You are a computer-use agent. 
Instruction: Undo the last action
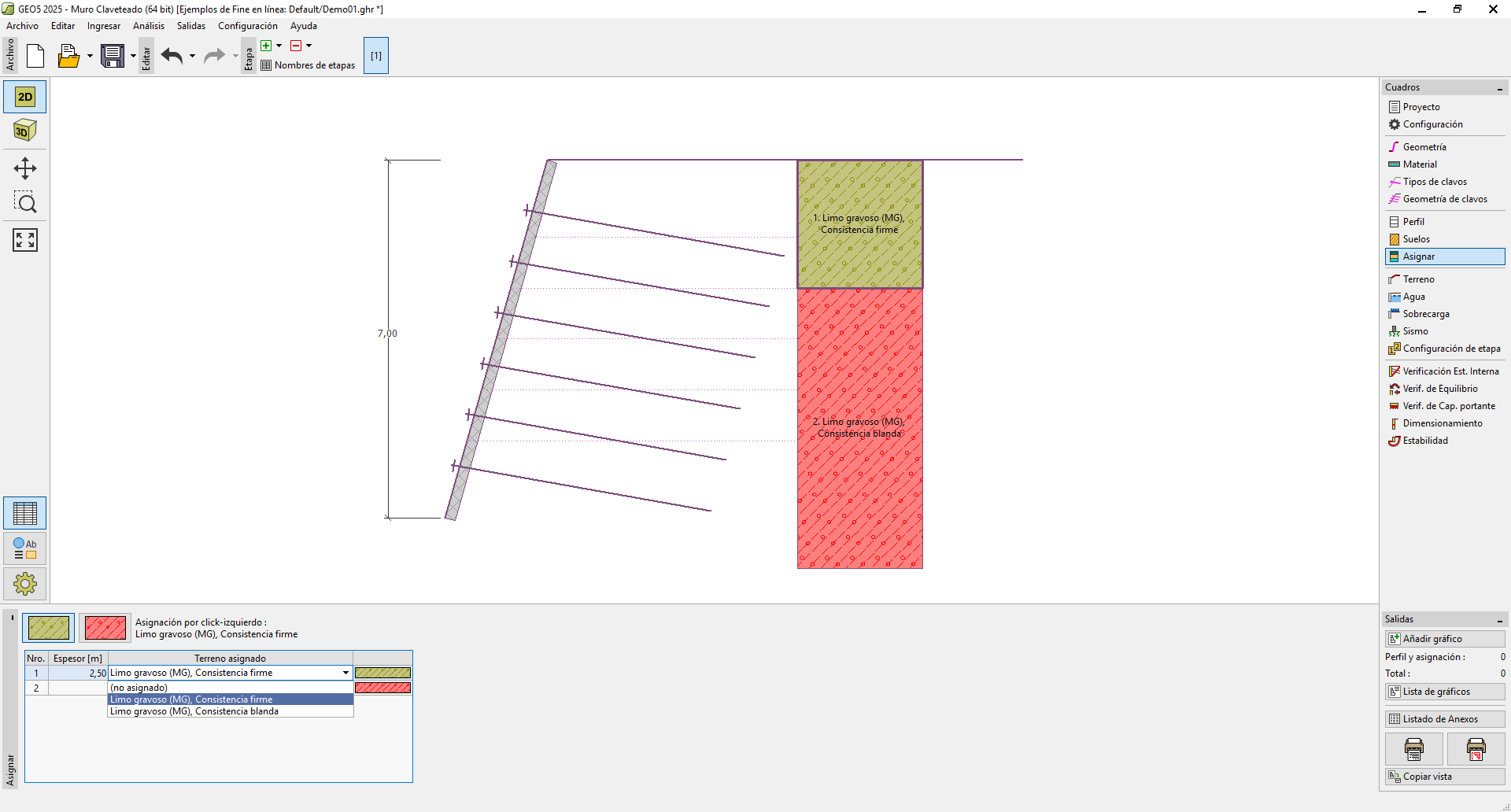[172, 56]
